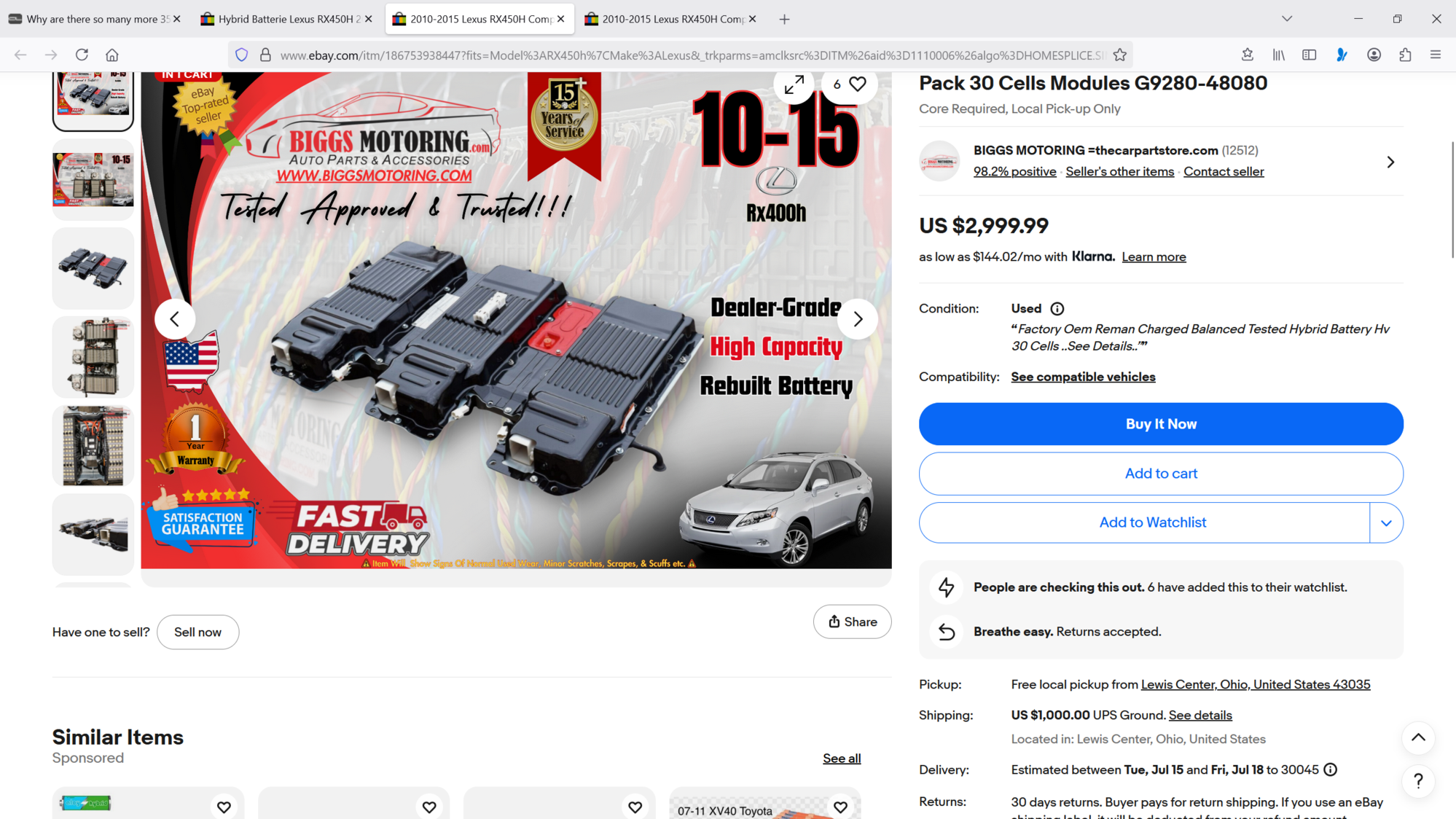Click the heart icon to watch item
The width and height of the screenshot is (1456, 819).
[858, 85]
